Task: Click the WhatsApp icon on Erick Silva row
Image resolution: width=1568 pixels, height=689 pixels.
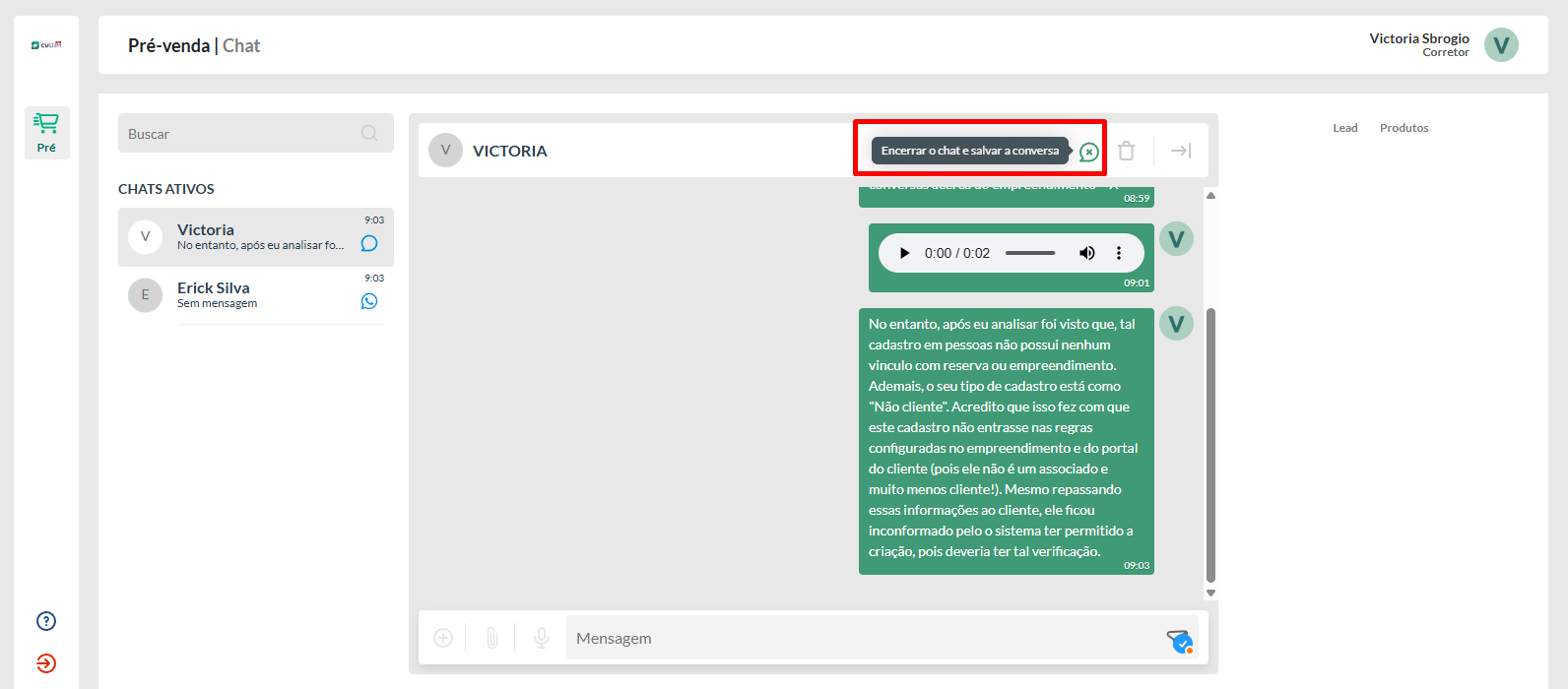Action: (369, 301)
